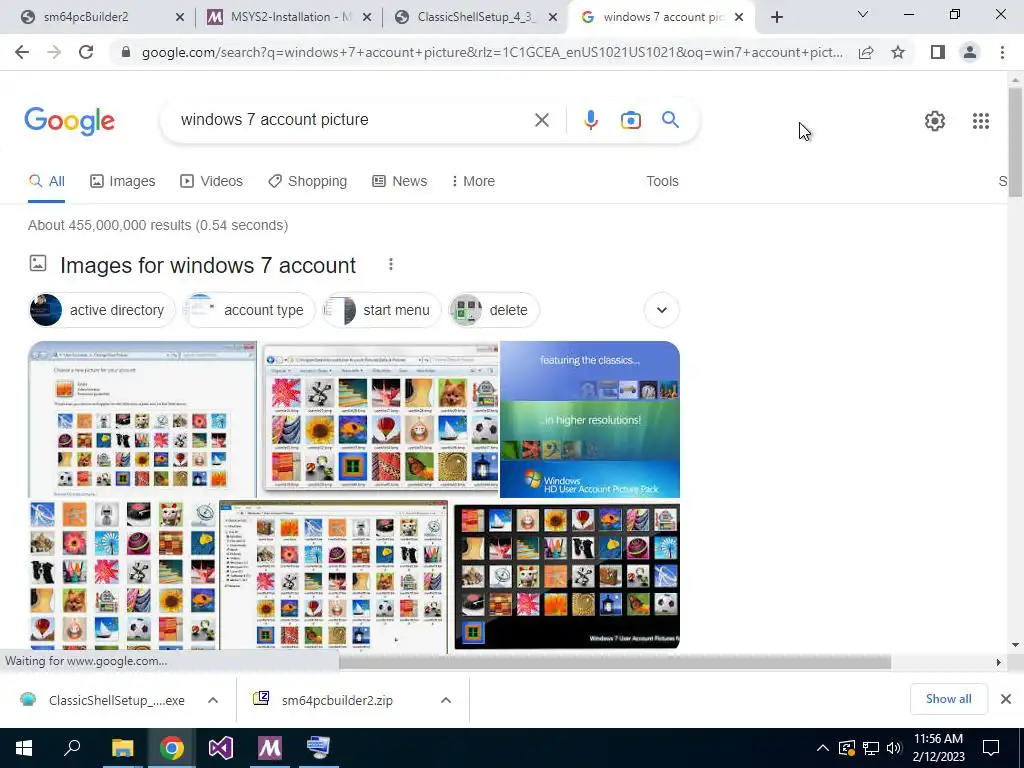Open Visual Studio from the taskbar

click(221, 748)
